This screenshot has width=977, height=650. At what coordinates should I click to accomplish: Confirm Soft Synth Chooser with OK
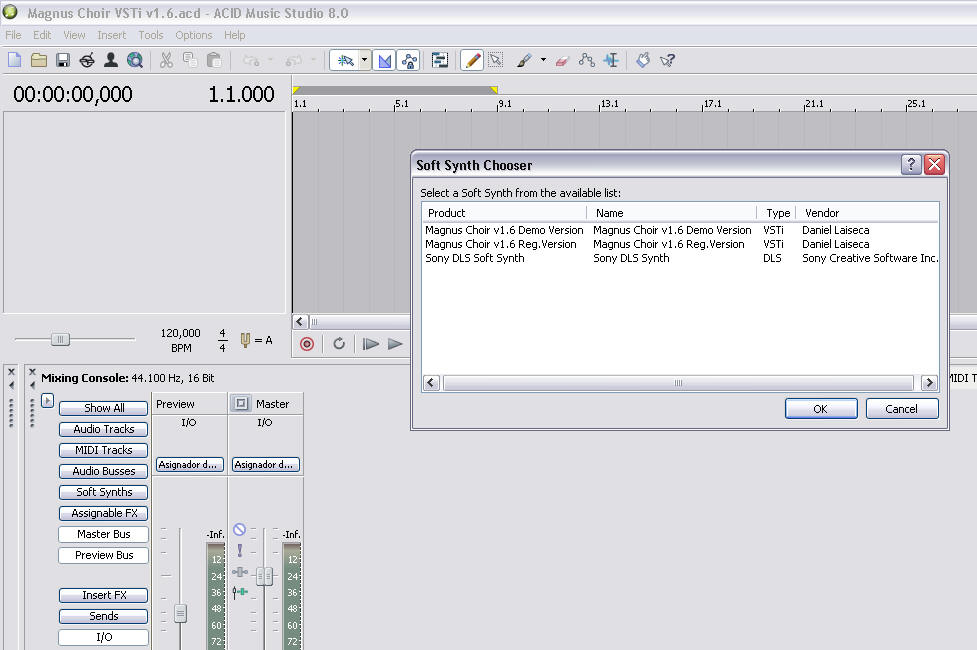click(x=821, y=409)
